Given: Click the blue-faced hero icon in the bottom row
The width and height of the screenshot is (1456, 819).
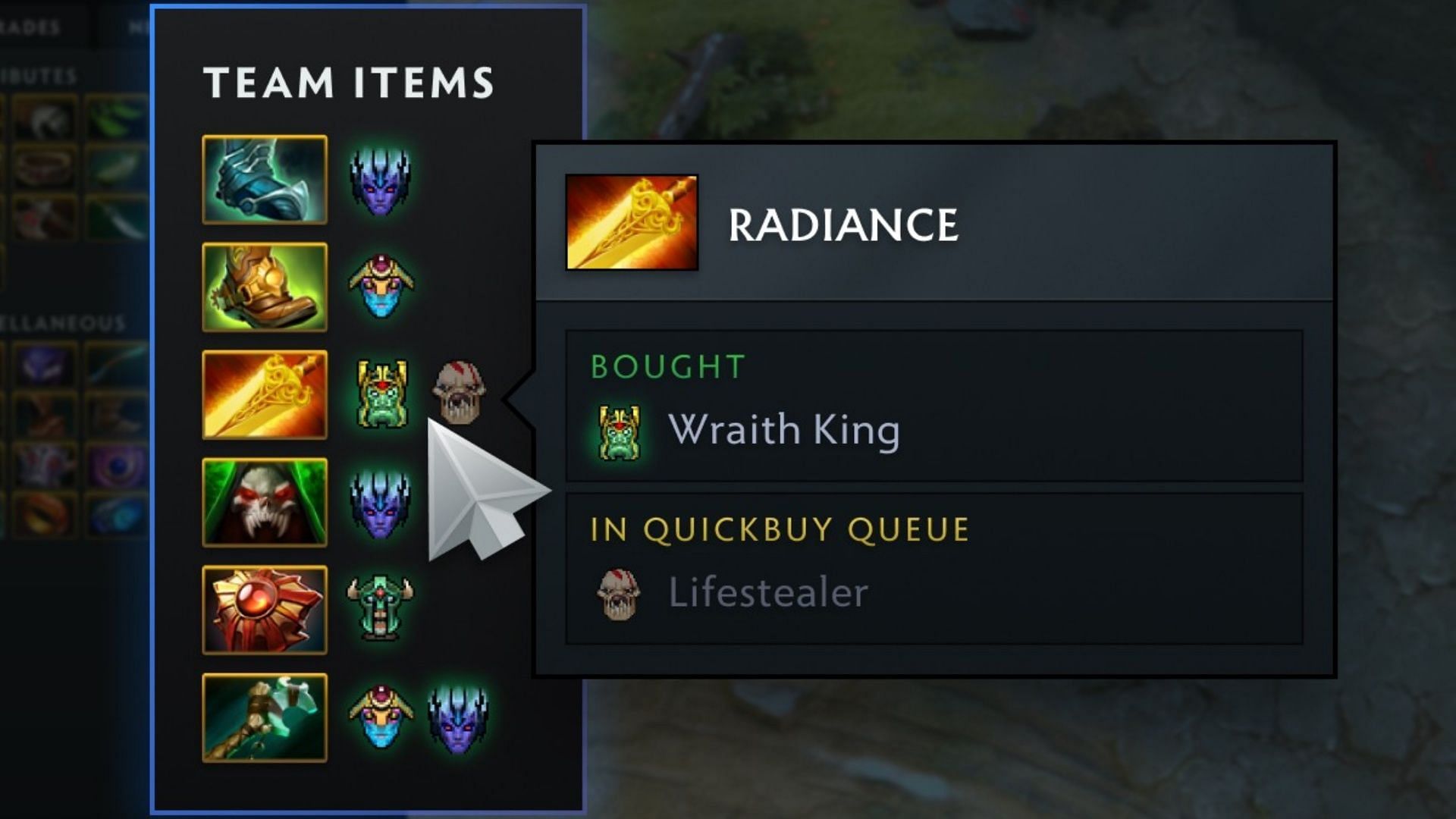Looking at the screenshot, I should [381, 717].
